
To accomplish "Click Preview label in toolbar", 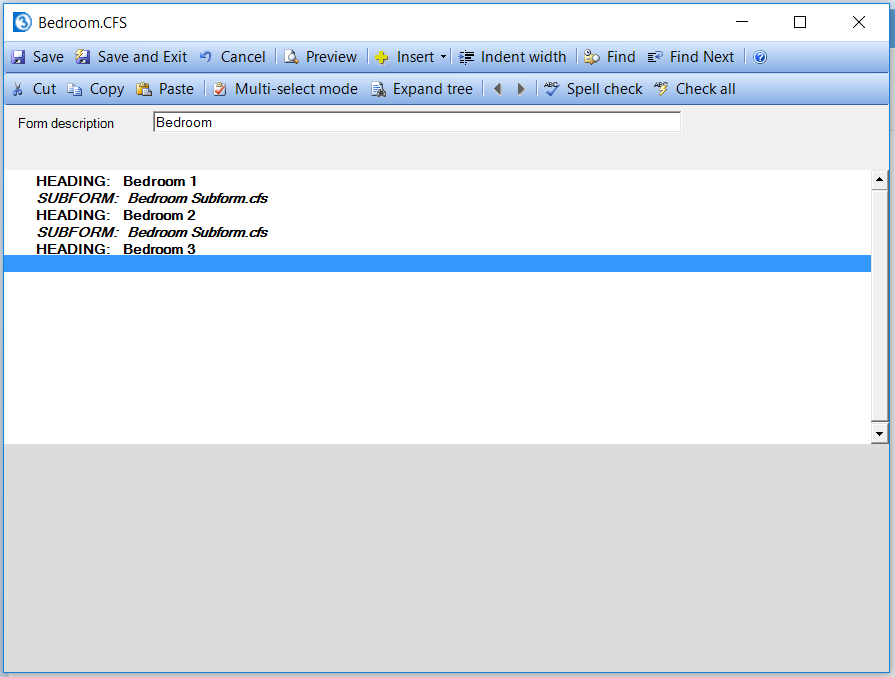I will tap(331, 57).
